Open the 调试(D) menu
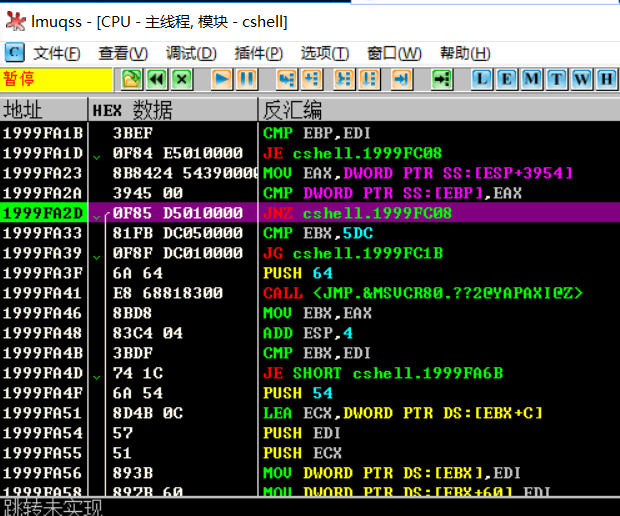This screenshot has width=620, height=516. point(191,53)
